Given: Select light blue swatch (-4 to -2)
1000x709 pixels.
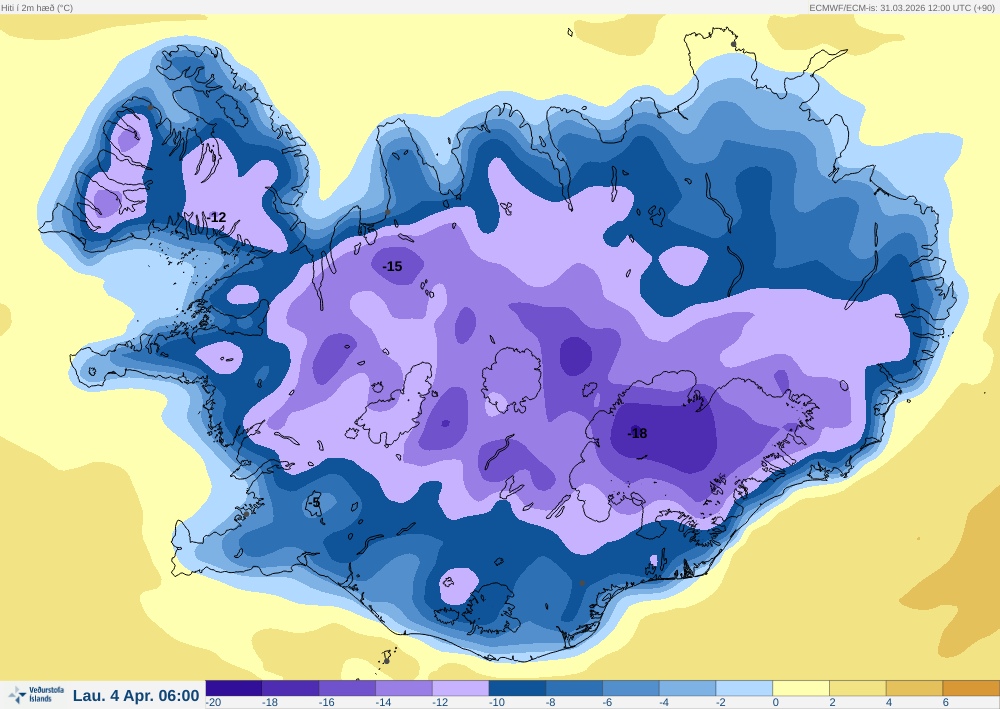Looking at the screenshot, I should tap(688, 688).
